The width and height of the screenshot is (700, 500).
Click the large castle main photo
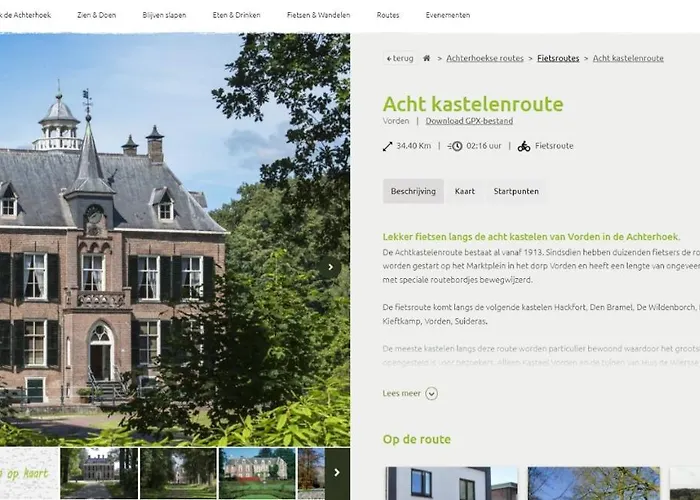pyautogui.click(x=175, y=240)
